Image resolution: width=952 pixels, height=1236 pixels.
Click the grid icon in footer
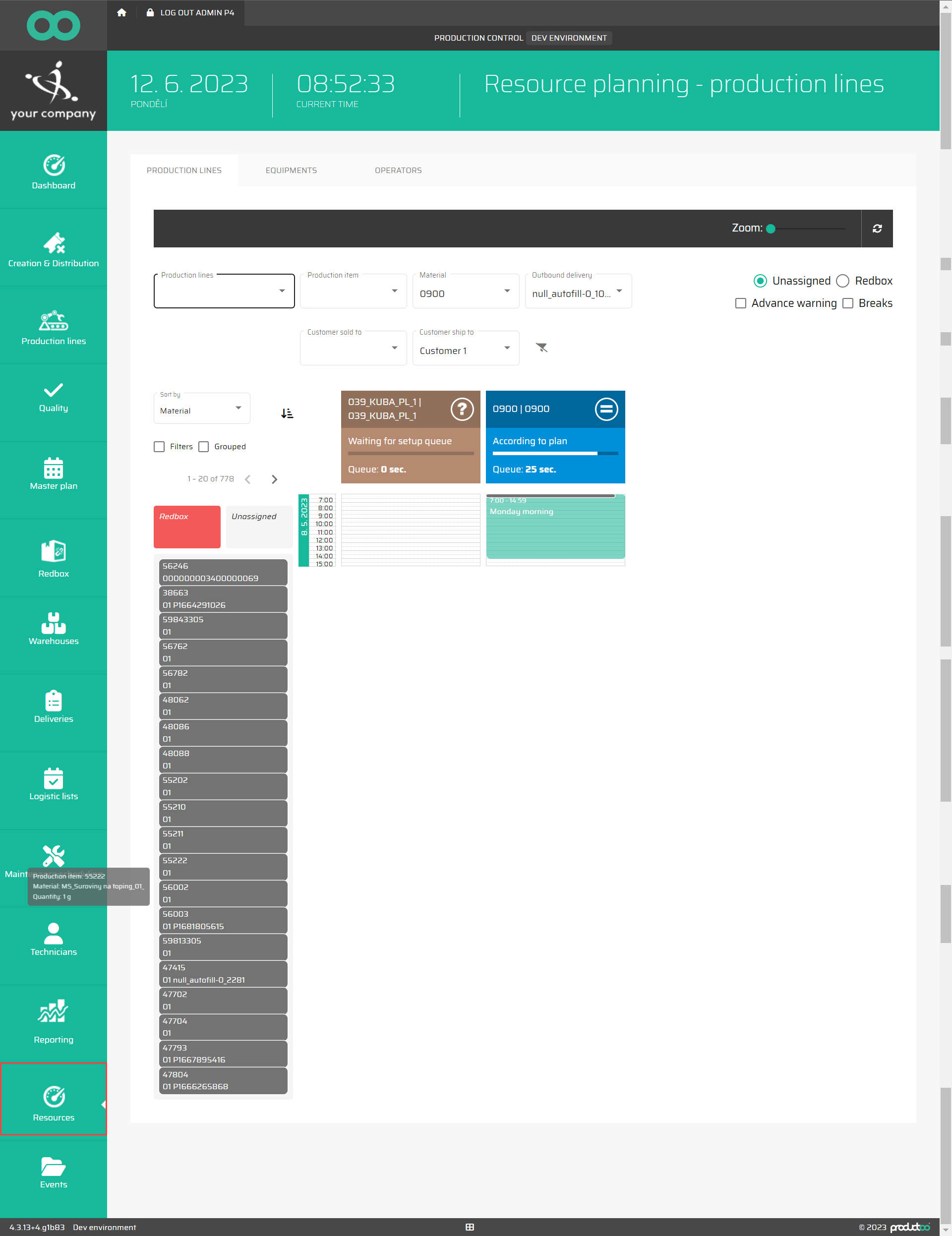coord(469,1227)
